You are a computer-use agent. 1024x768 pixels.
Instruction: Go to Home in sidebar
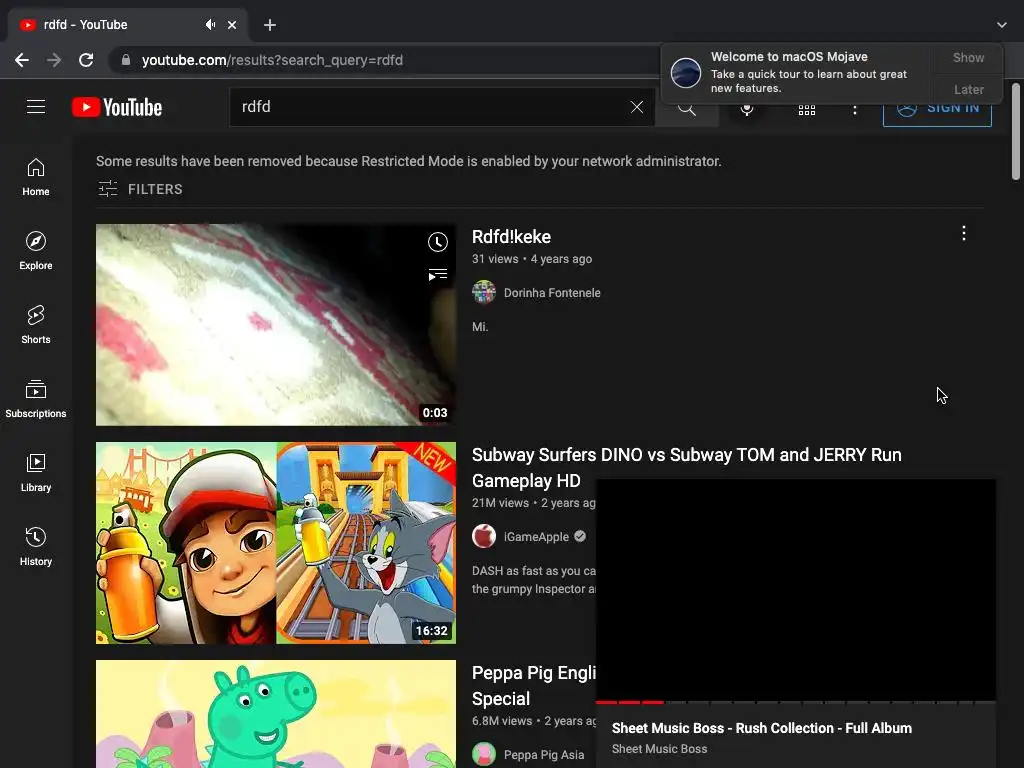[x=36, y=177]
